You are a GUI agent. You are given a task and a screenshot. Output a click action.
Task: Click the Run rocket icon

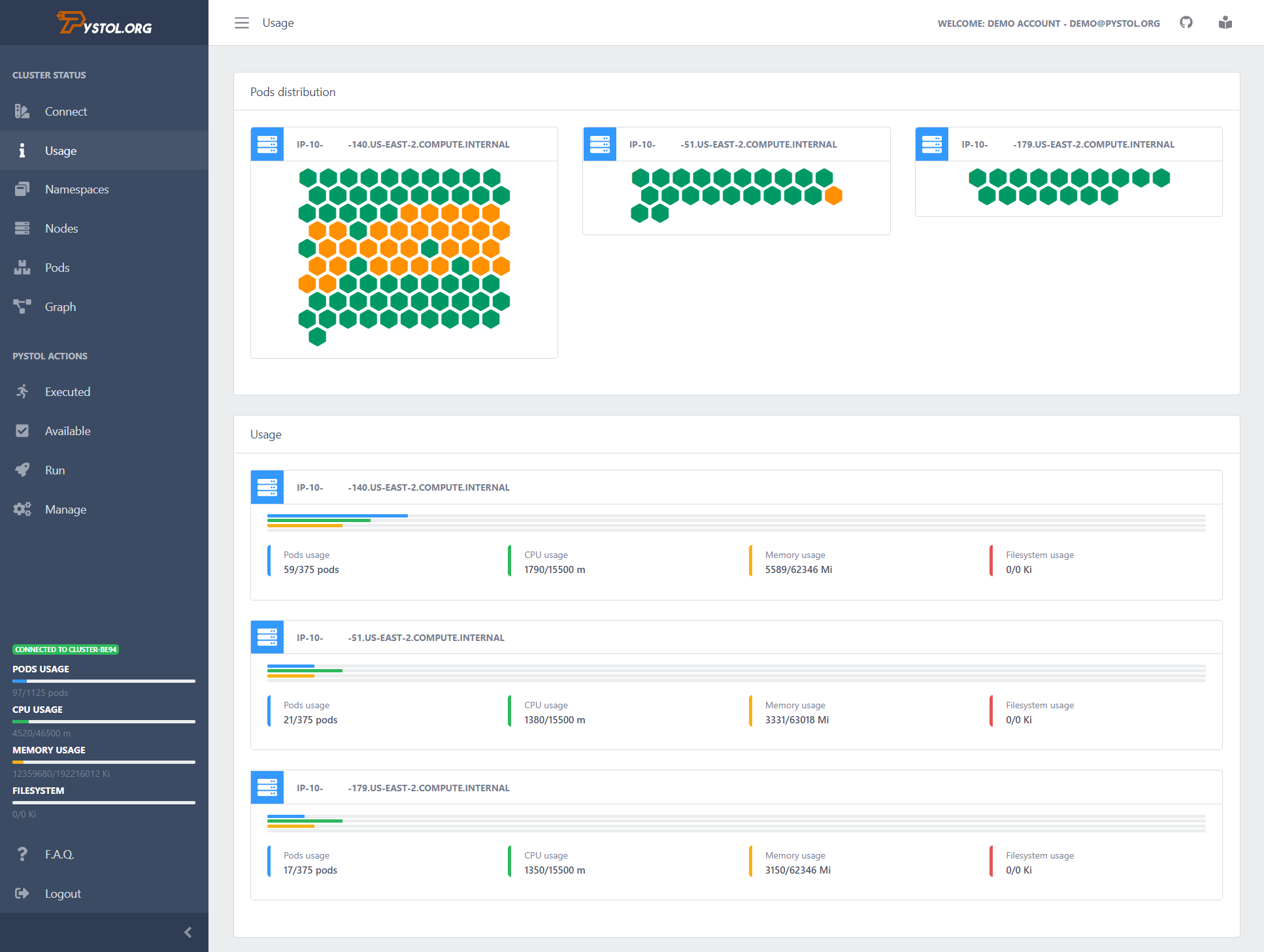[x=22, y=470]
